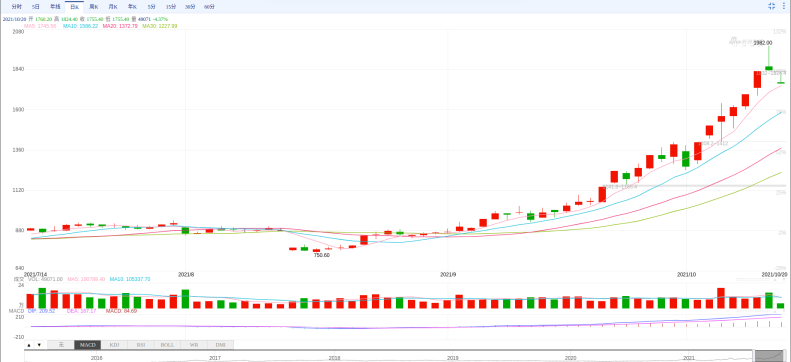Select the RSI indicator button
The width and height of the screenshot is (791, 362).
pyautogui.click(x=141, y=345)
